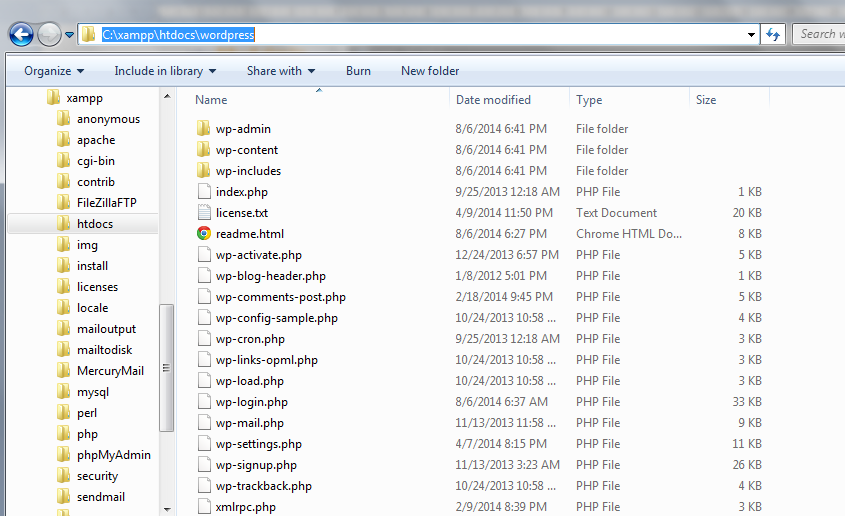Select the security folder in tree
845x516 pixels.
point(97,476)
